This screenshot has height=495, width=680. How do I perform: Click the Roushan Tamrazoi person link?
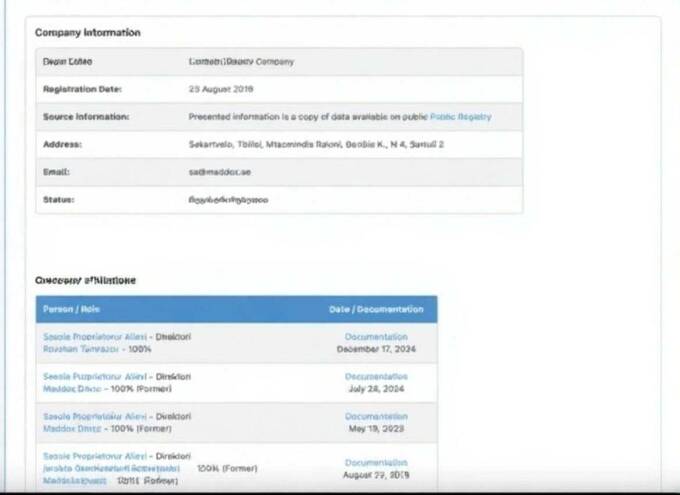tap(81, 349)
